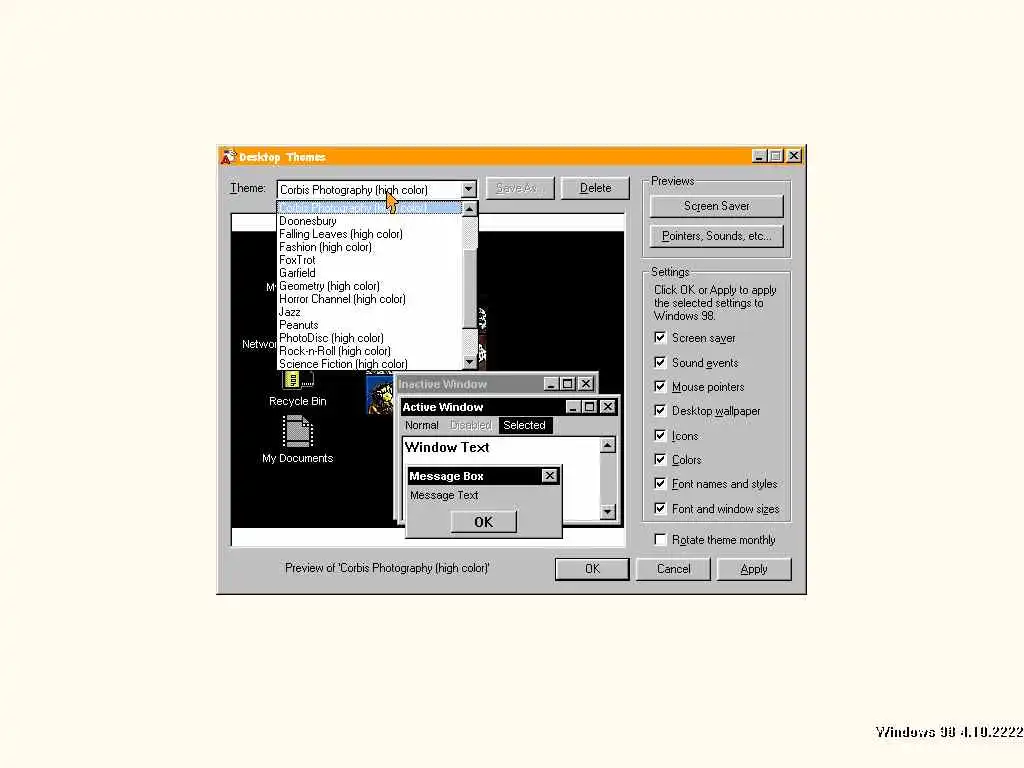Screen dimensions: 1024x768
Task: Click the Normal preview menu item
Action: (x=422, y=425)
